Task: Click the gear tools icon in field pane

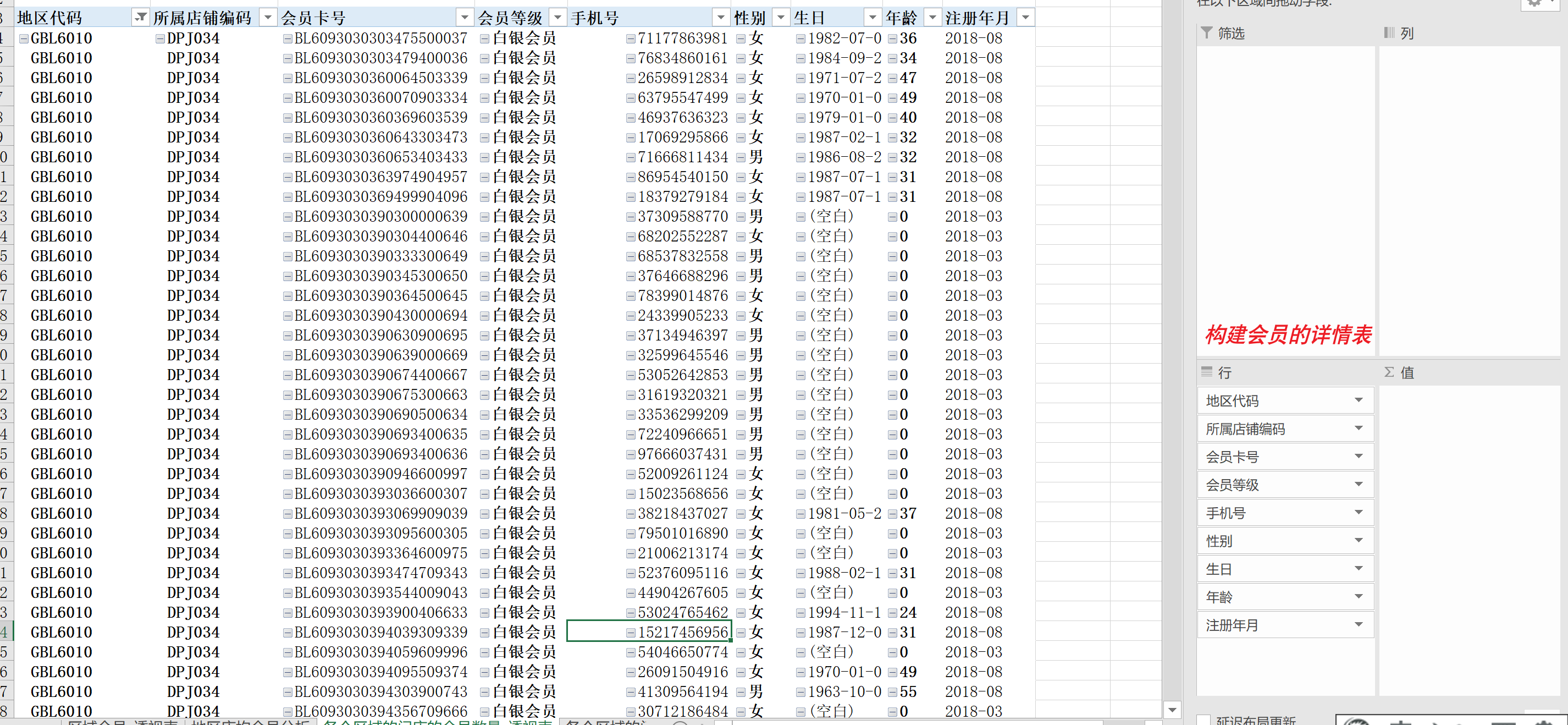Action: click(x=1534, y=3)
